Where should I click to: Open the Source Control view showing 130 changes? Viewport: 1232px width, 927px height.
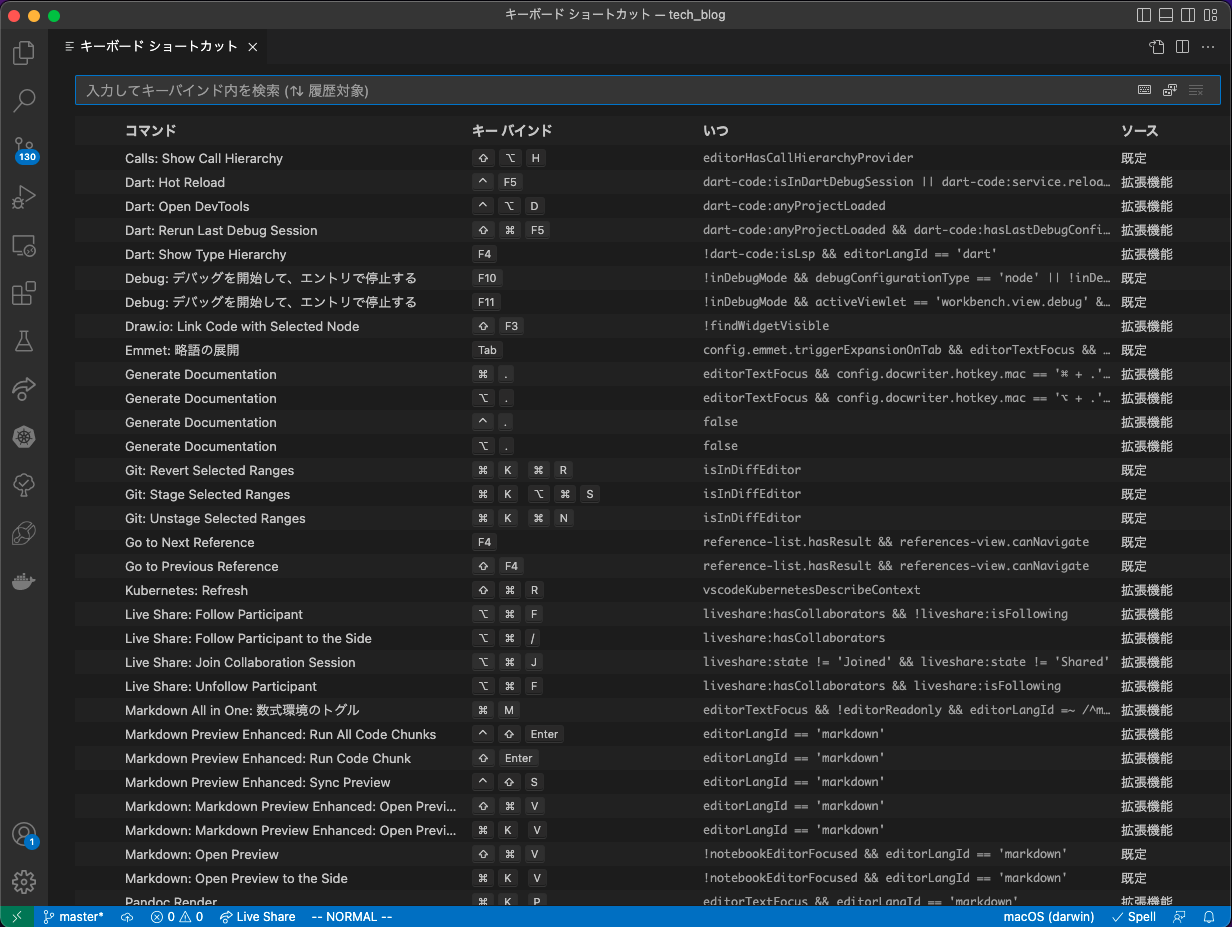(x=24, y=148)
